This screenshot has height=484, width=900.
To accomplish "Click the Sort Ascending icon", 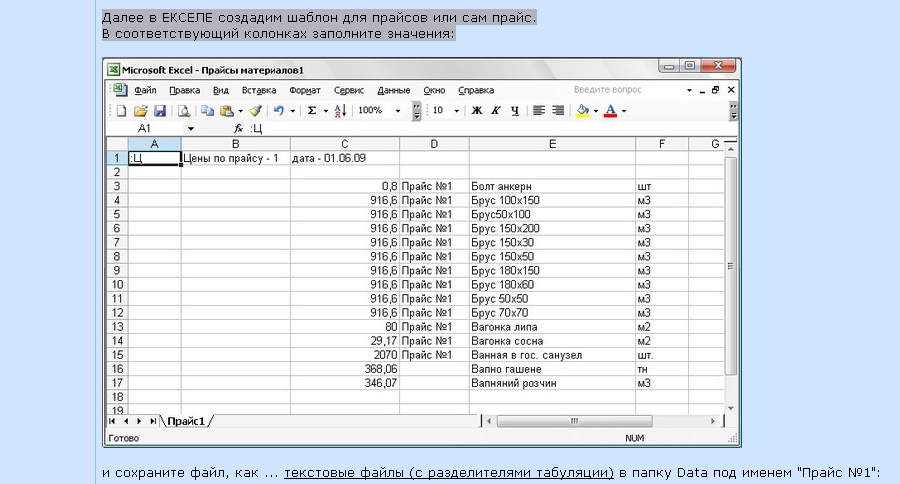I will pyautogui.click(x=340, y=111).
